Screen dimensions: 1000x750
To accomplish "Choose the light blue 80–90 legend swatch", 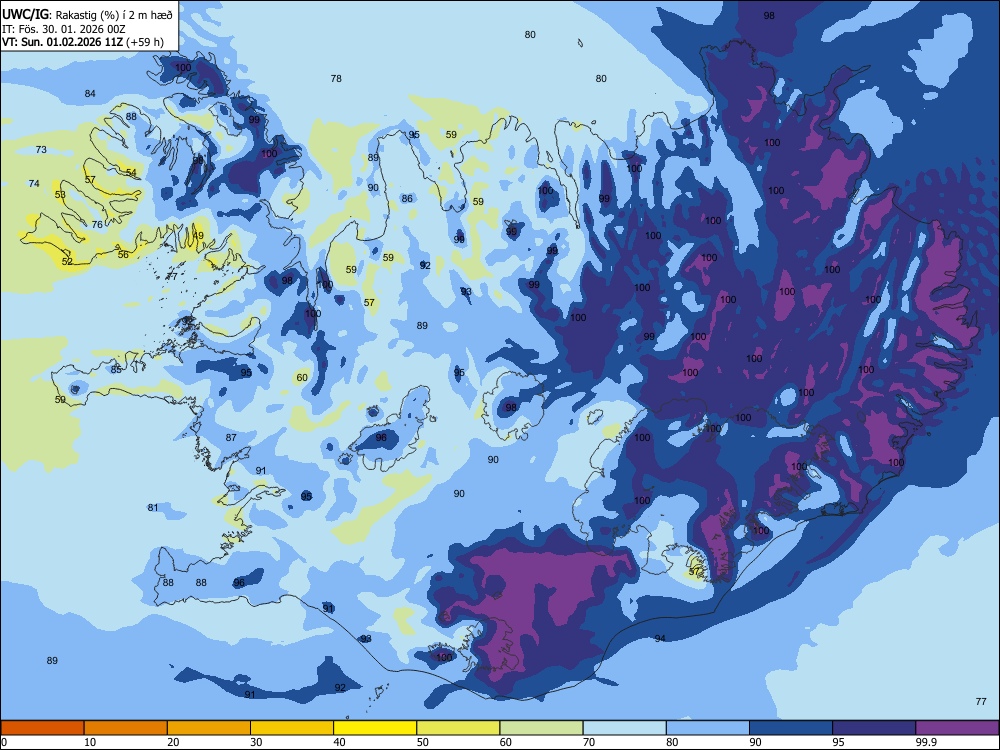I will coord(707,728).
